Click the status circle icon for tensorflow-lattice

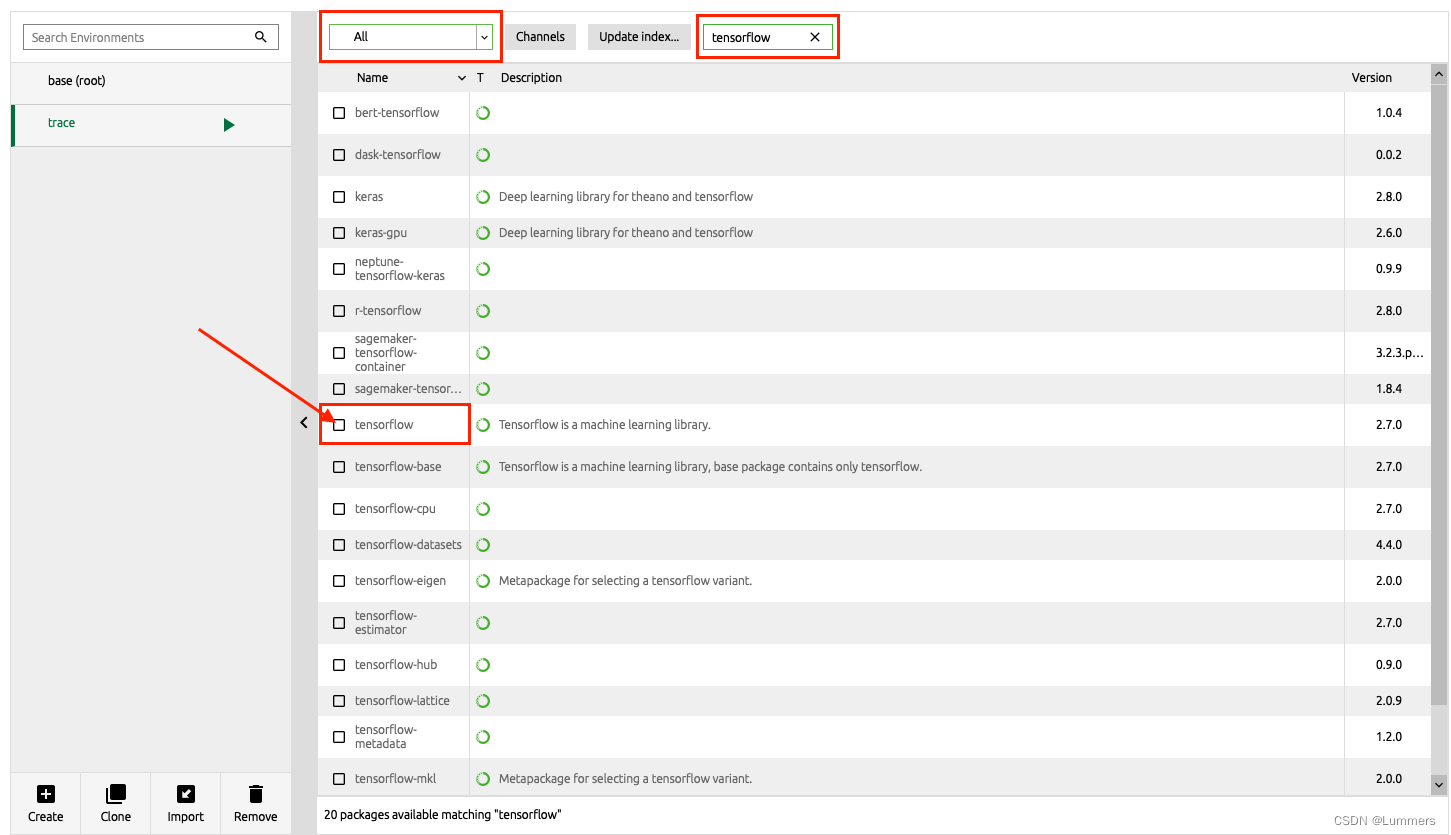pyautogui.click(x=483, y=701)
